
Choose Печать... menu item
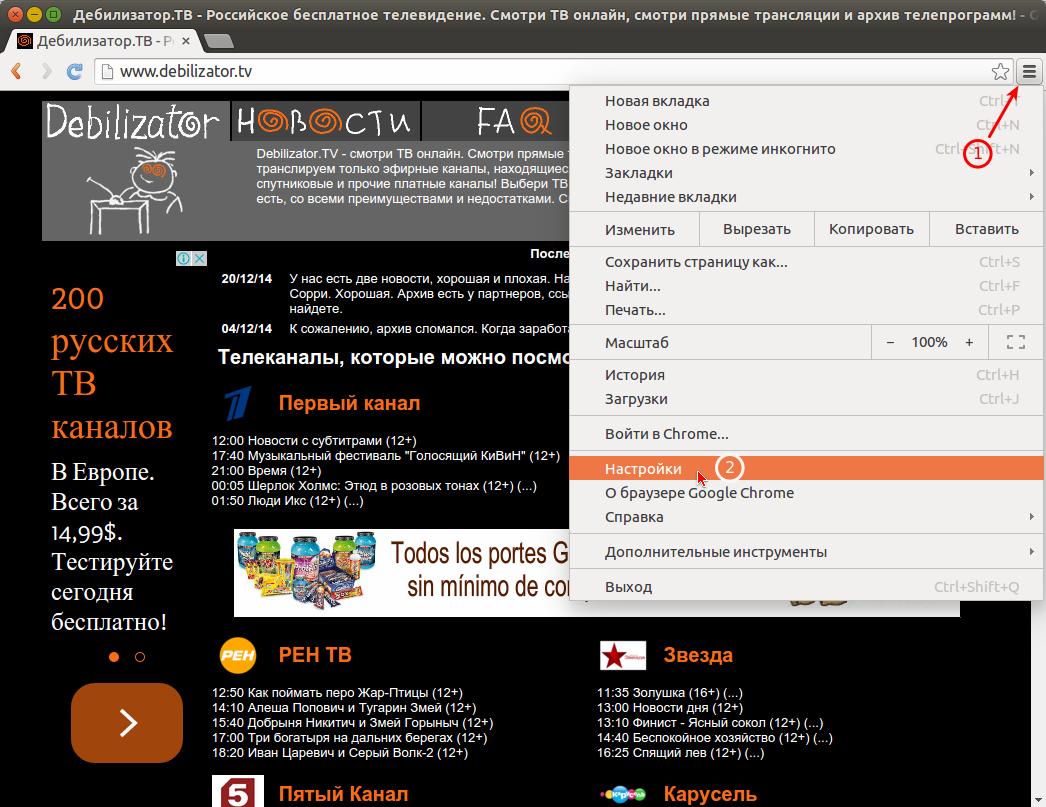pos(806,310)
